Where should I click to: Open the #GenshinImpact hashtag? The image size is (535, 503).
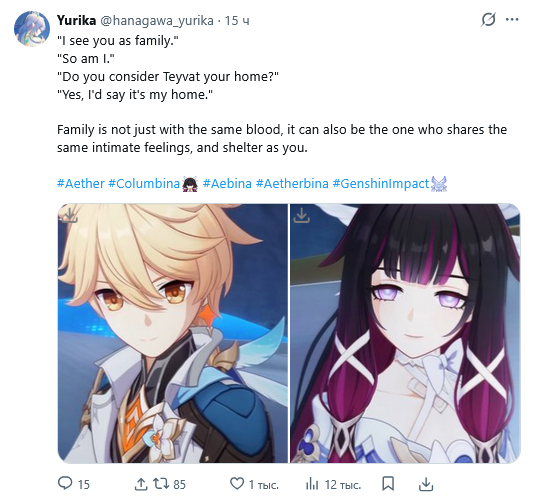[381, 184]
